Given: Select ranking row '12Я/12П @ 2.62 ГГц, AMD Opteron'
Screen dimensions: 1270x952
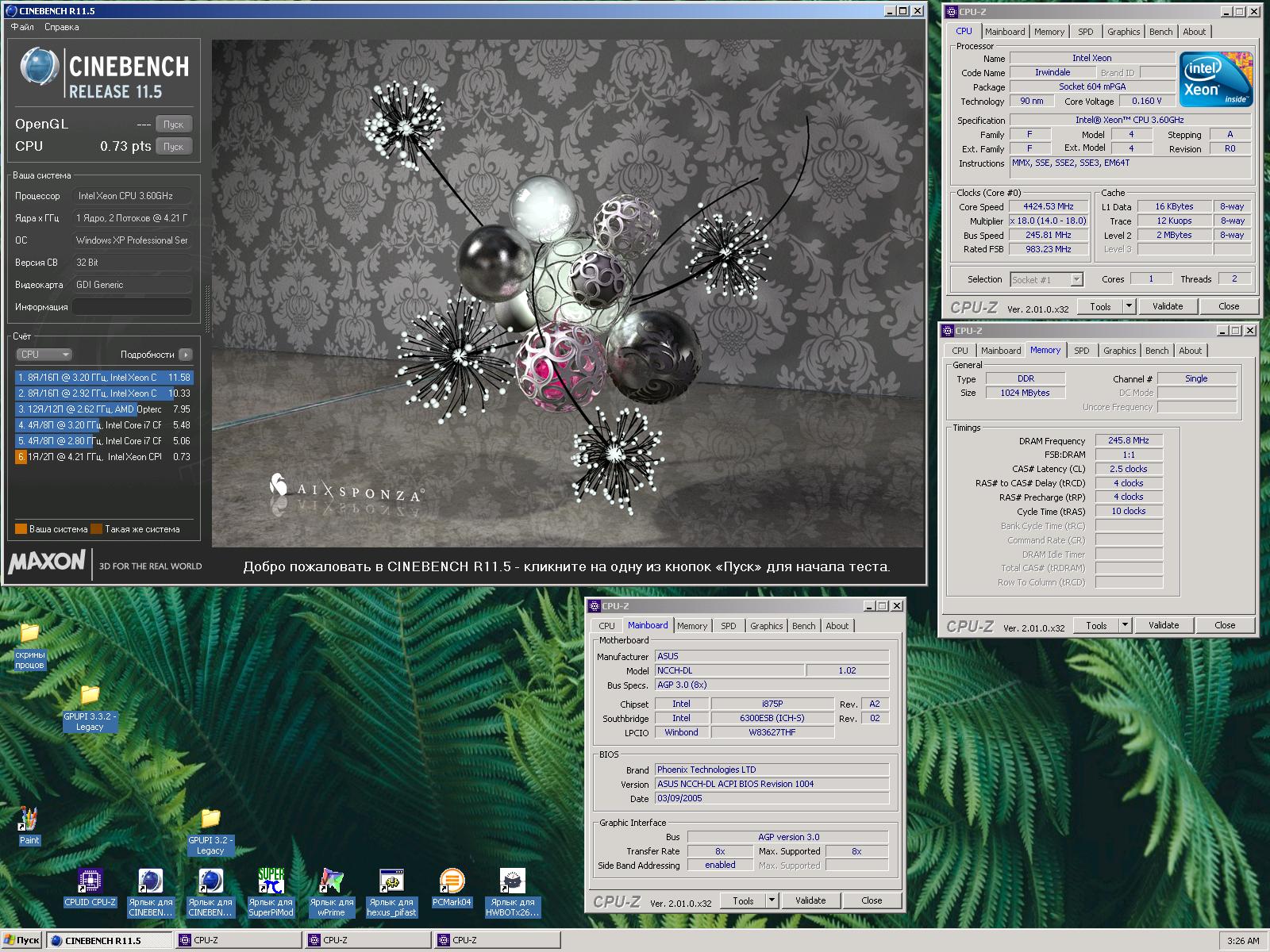Looking at the screenshot, I should 104,409.
